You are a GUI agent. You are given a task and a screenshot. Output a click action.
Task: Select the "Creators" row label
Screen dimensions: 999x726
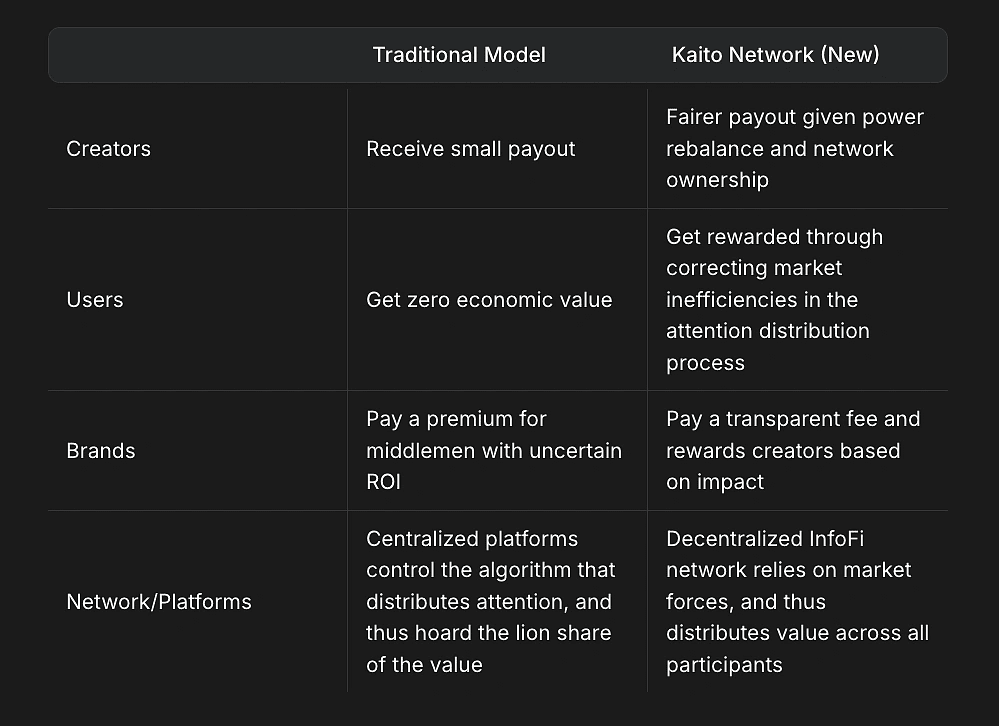click(x=108, y=149)
